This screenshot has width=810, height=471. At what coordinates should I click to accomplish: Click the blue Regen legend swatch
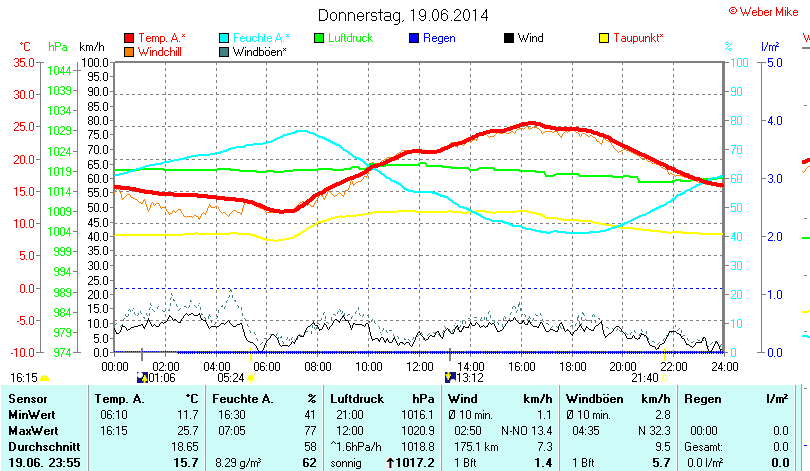click(415, 38)
